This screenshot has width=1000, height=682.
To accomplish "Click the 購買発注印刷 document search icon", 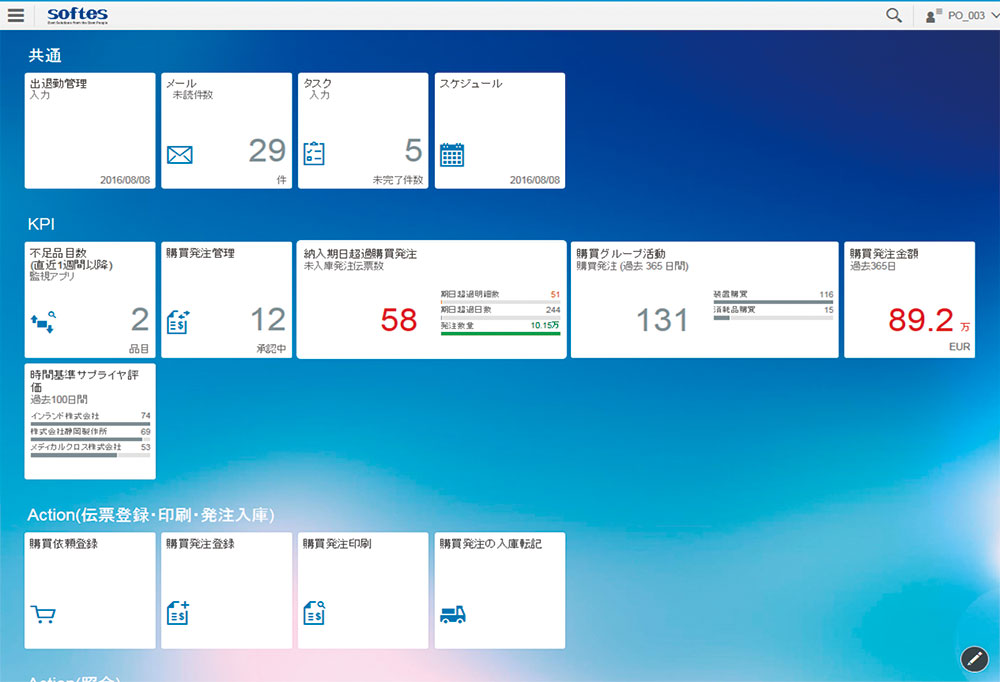I will 314,614.
